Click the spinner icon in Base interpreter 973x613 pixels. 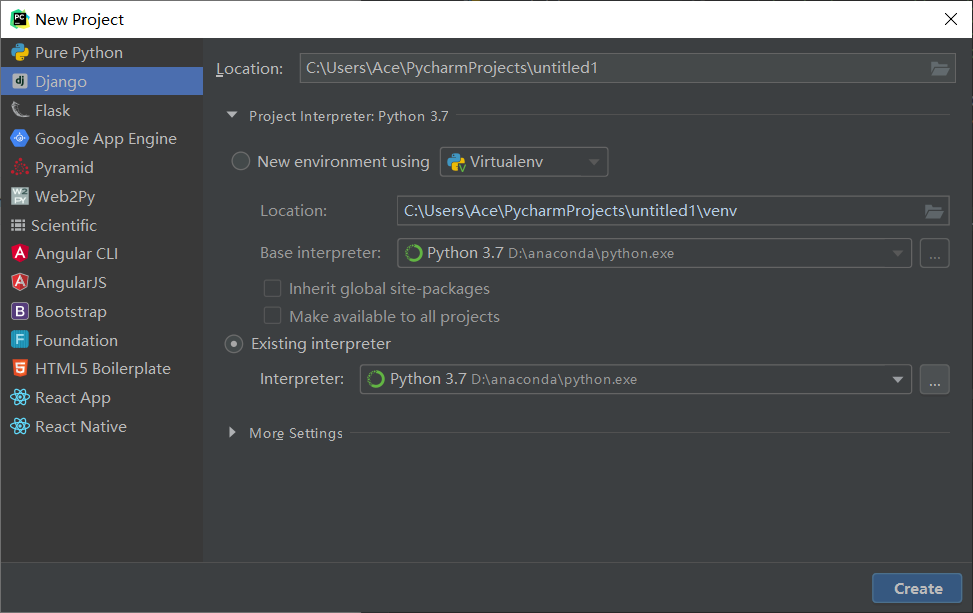coord(413,253)
